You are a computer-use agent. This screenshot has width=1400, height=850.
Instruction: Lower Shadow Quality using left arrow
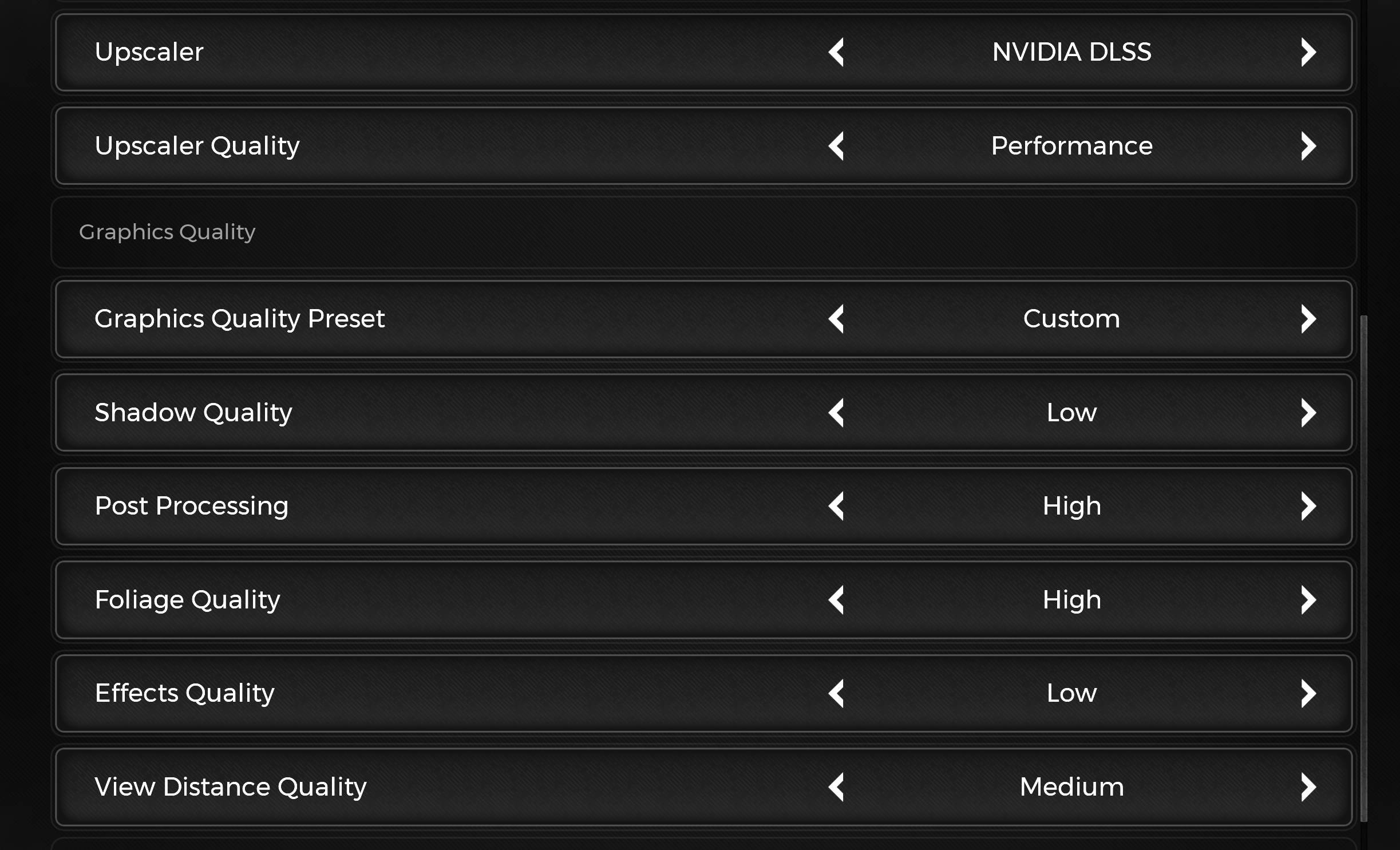tap(836, 413)
